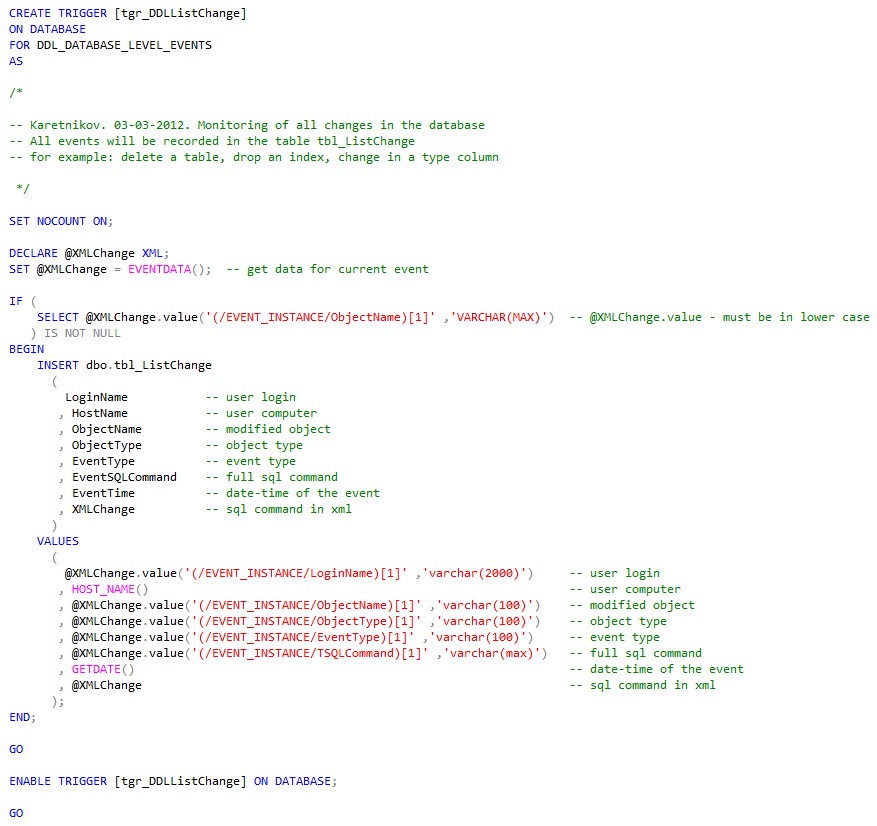Click the DDL_DATABASE_LEVEL_EVENTS event group name

(124, 45)
